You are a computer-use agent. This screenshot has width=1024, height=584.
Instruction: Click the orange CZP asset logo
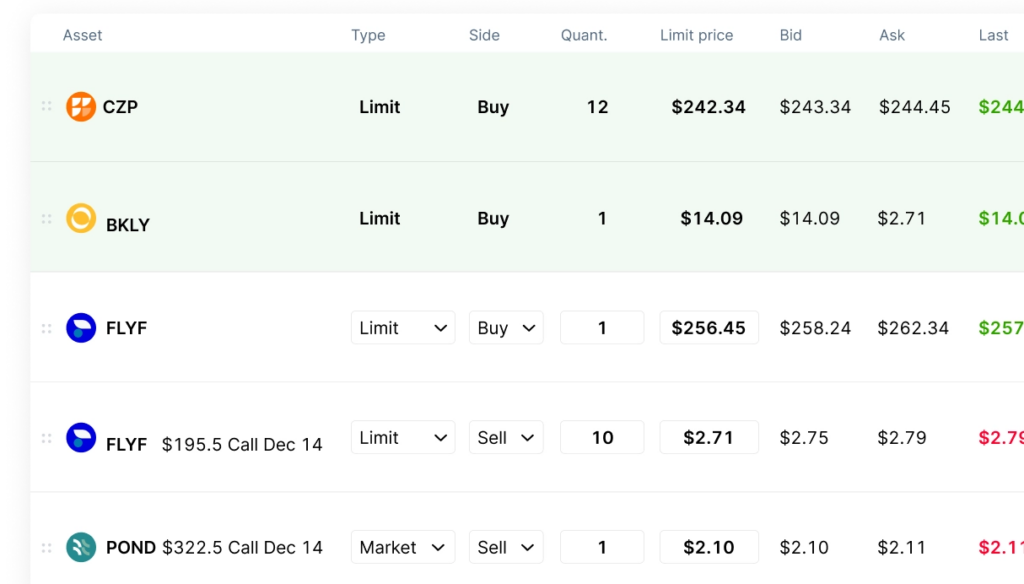80,106
